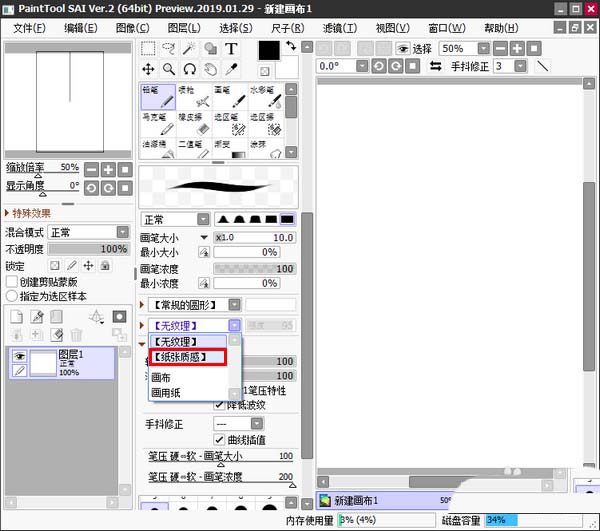Select the move tool

(148, 69)
